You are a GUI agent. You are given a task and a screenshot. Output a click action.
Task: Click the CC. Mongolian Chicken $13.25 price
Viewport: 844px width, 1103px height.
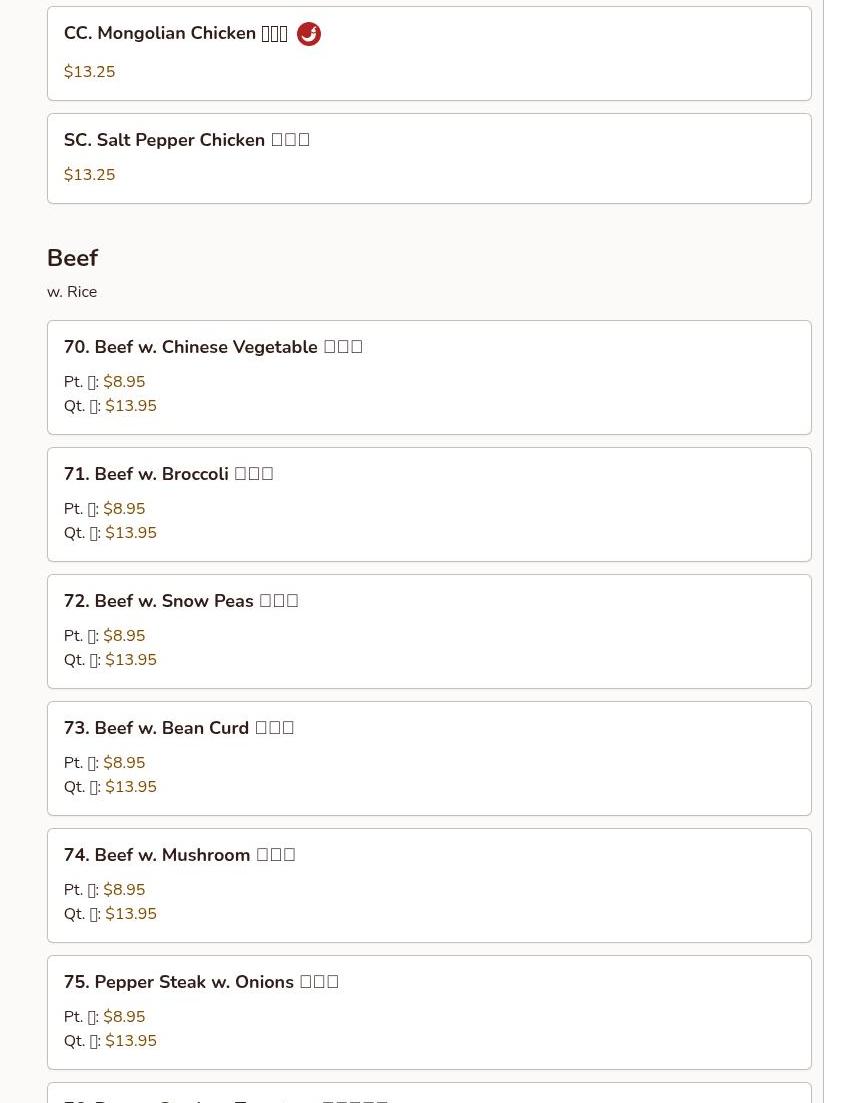coord(89,72)
